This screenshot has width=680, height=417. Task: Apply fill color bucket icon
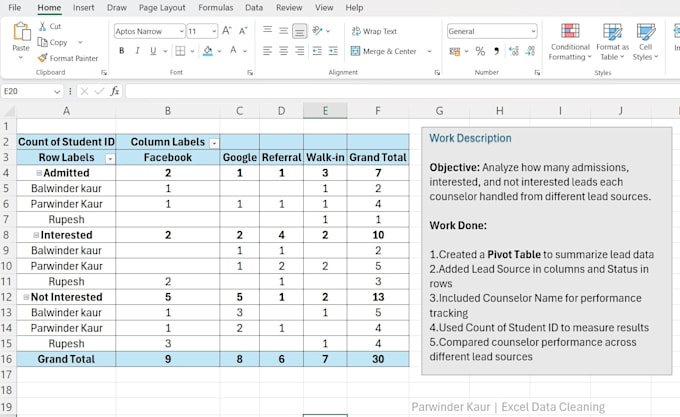pos(208,51)
